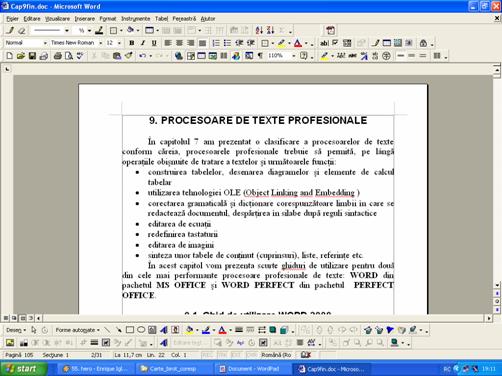Insert a text box from Drawing toolbar
Image resolution: width=502 pixels, height=376 pixels.
pyautogui.click(x=152, y=330)
